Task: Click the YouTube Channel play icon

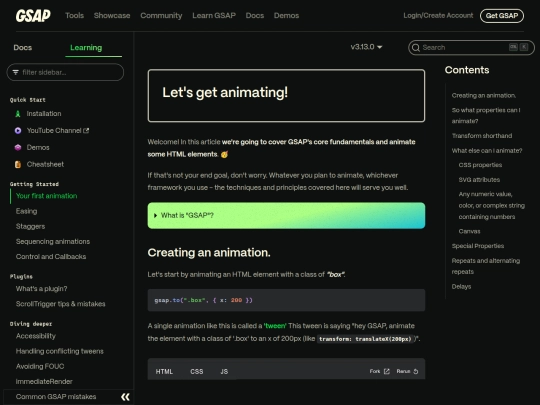Action: click(18, 131)
